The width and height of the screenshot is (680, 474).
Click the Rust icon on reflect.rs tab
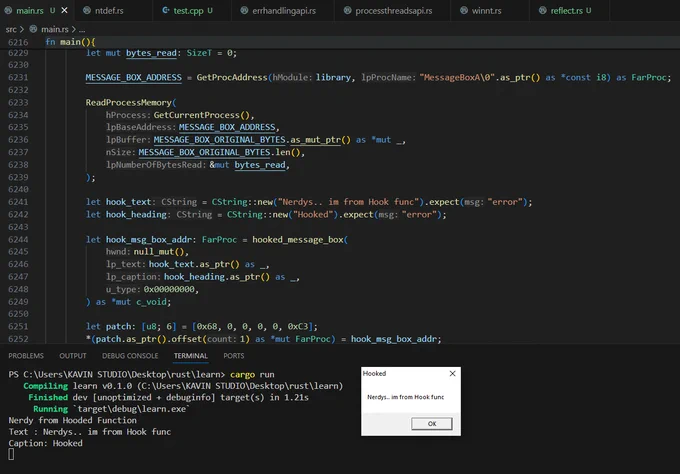coord(543,10)
